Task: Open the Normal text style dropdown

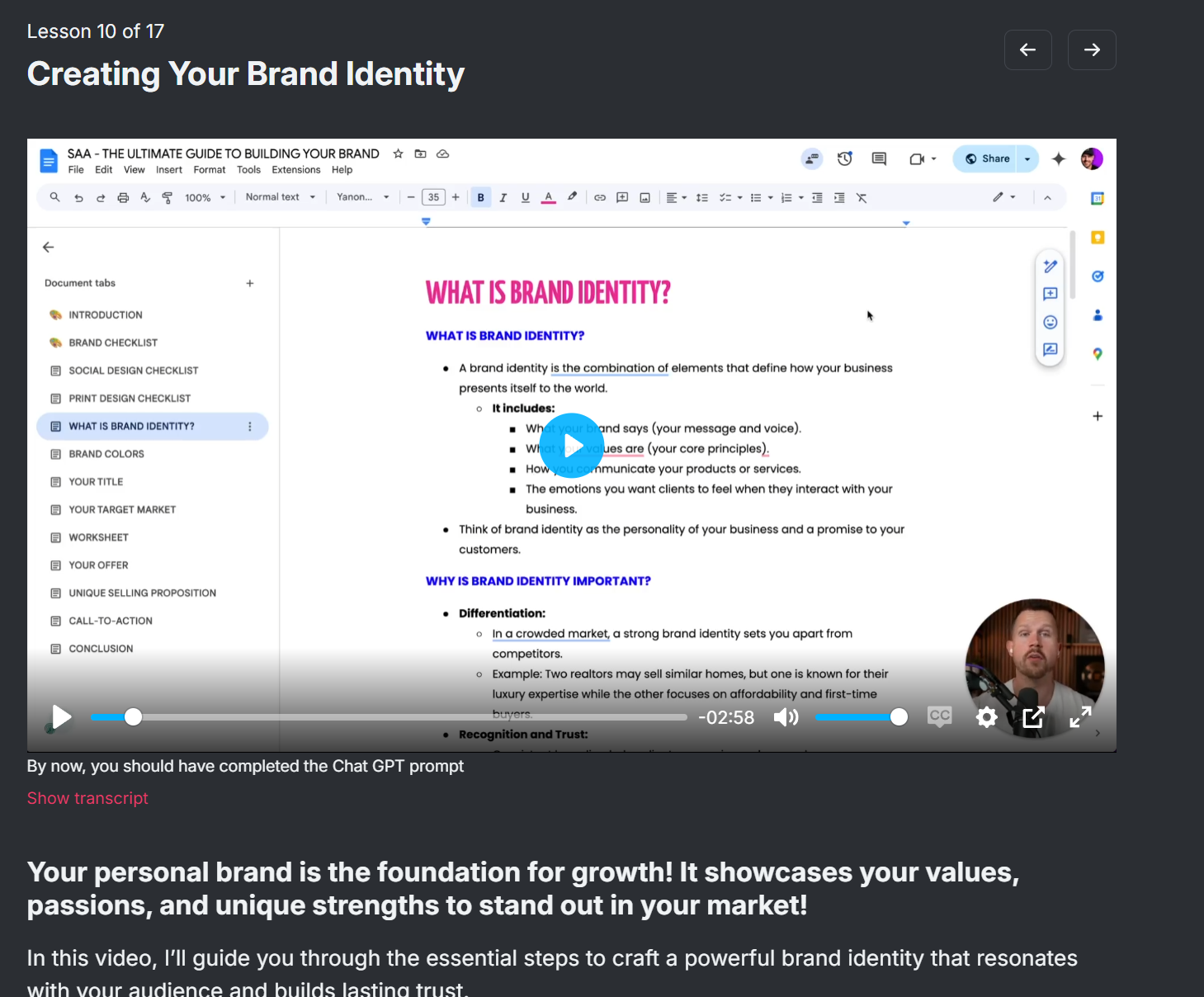Action: (x=281, y=197)
